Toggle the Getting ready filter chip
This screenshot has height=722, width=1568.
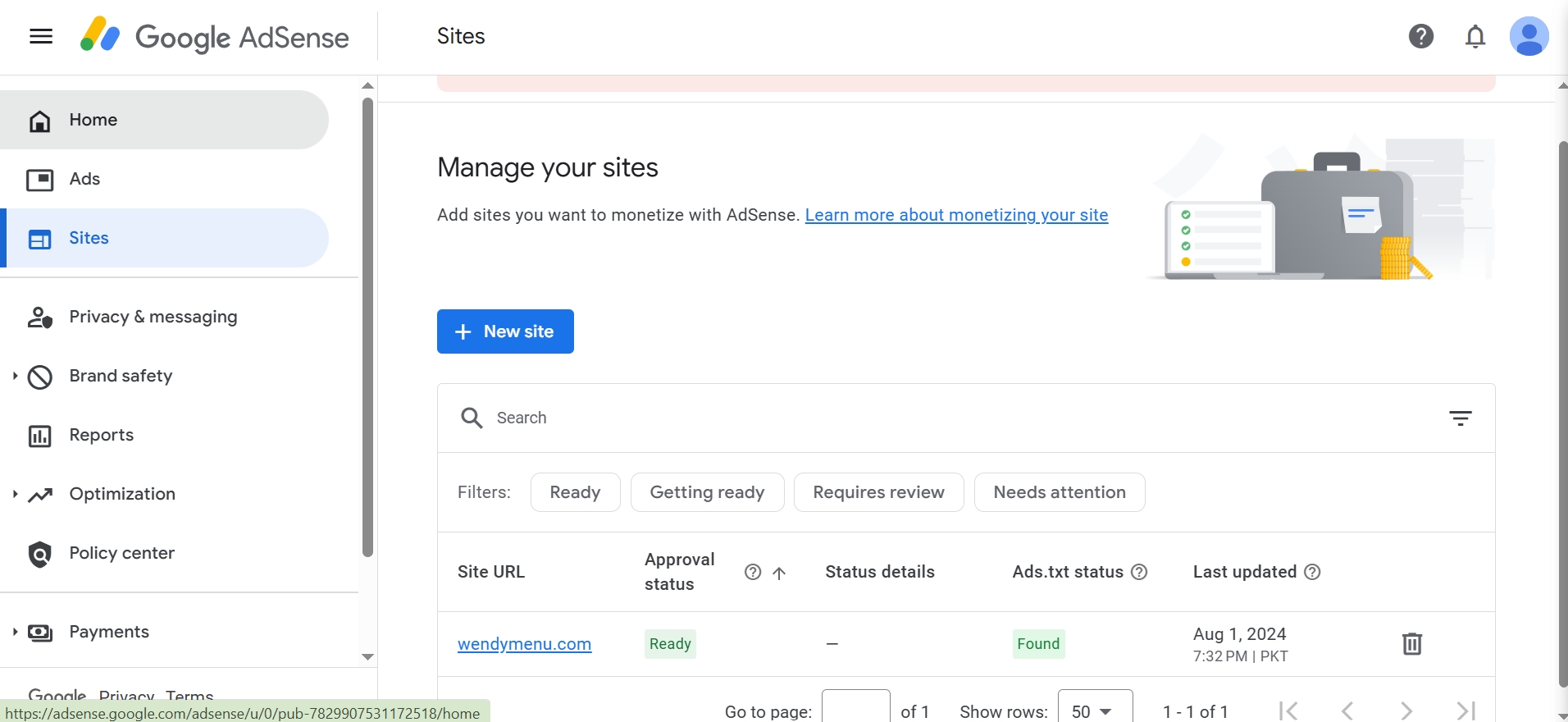[x=707, y=492]
